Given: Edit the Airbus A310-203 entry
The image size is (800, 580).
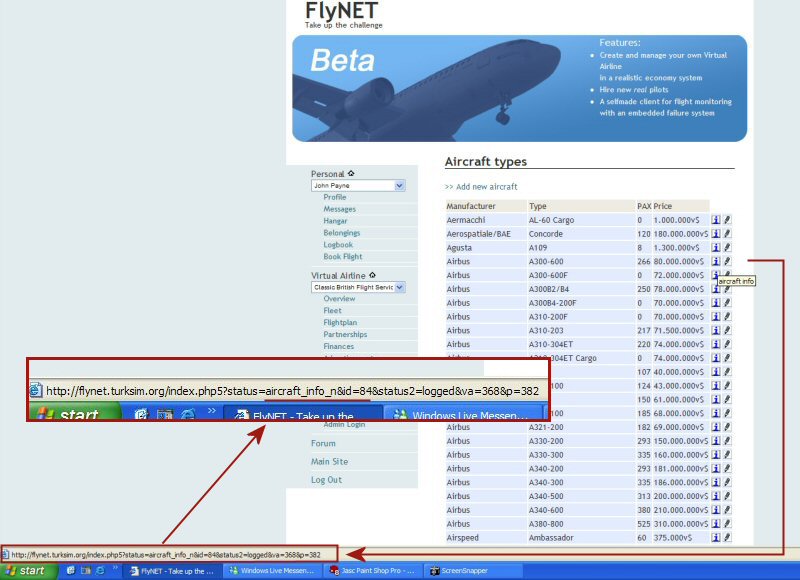Looking at the screenshot, I should pyautogui.click(x=727, y=330).
